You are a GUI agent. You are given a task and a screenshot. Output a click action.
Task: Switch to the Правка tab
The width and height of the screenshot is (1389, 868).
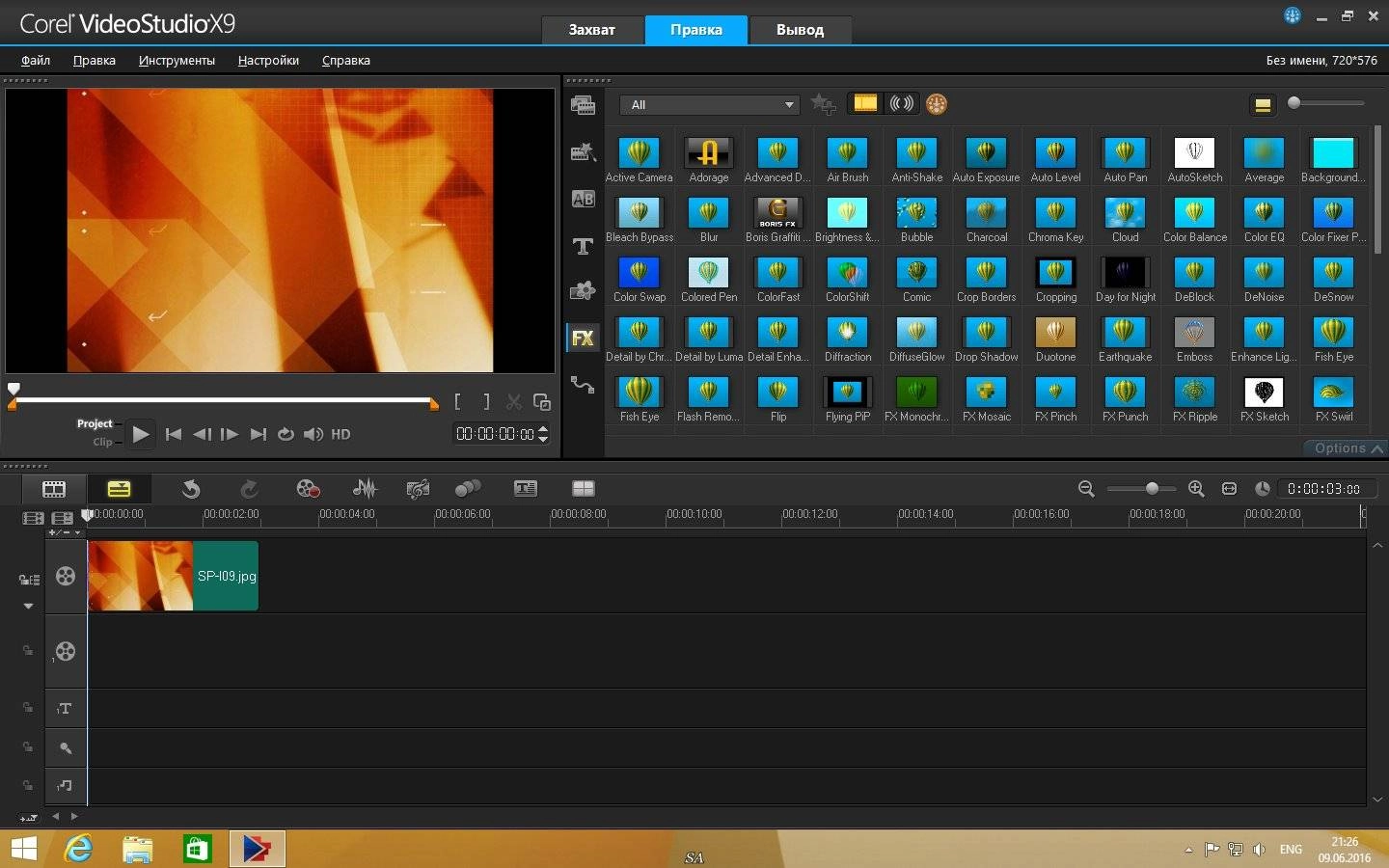(696, 30)
